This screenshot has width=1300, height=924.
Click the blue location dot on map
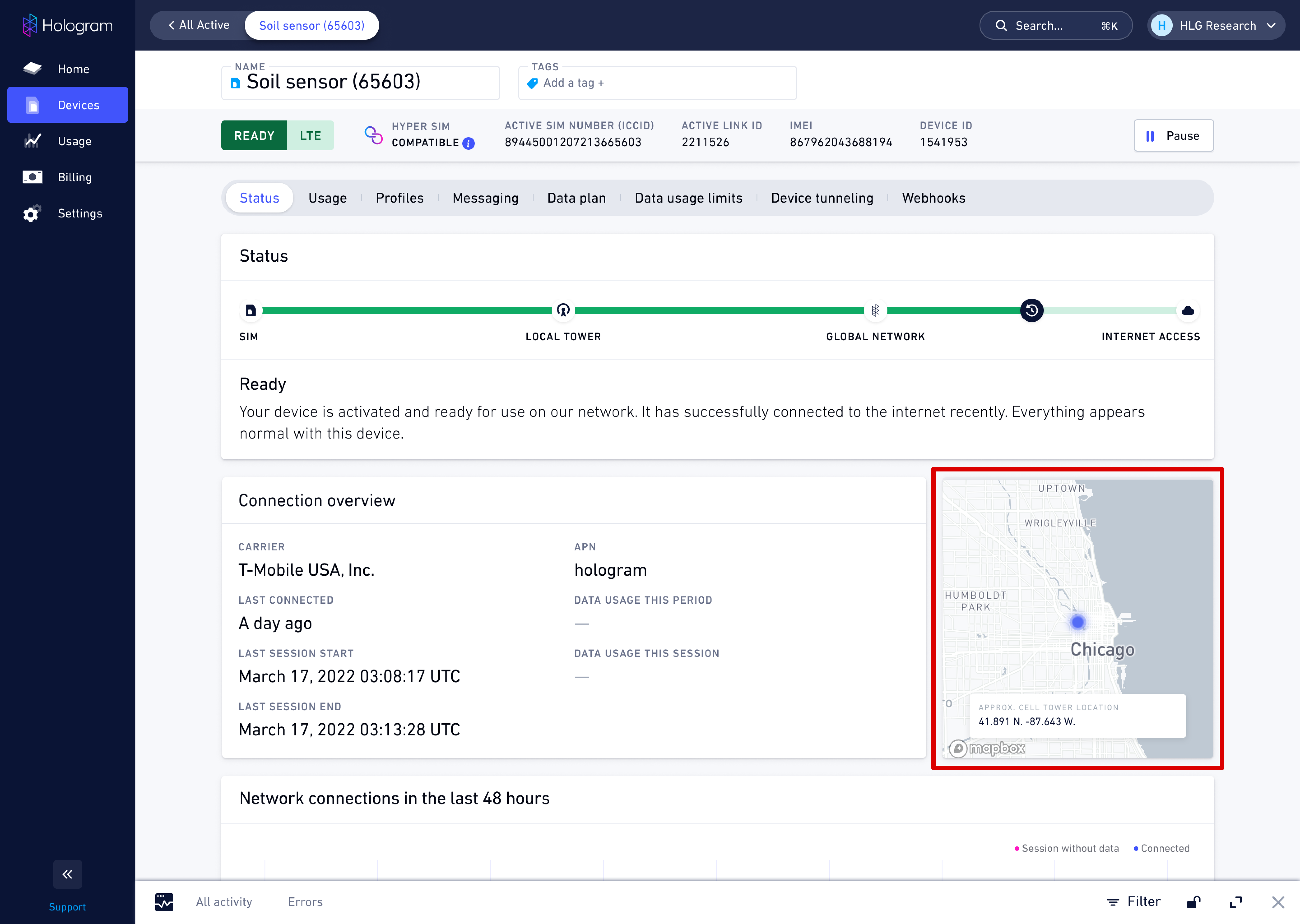(1077, 622)
